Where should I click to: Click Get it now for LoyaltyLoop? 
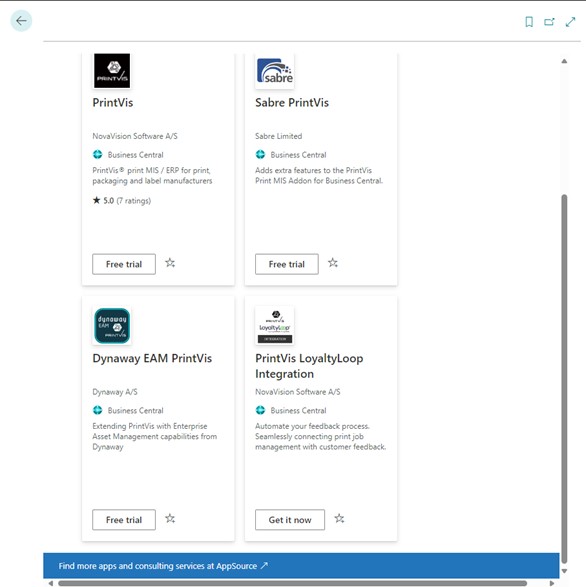290,520
